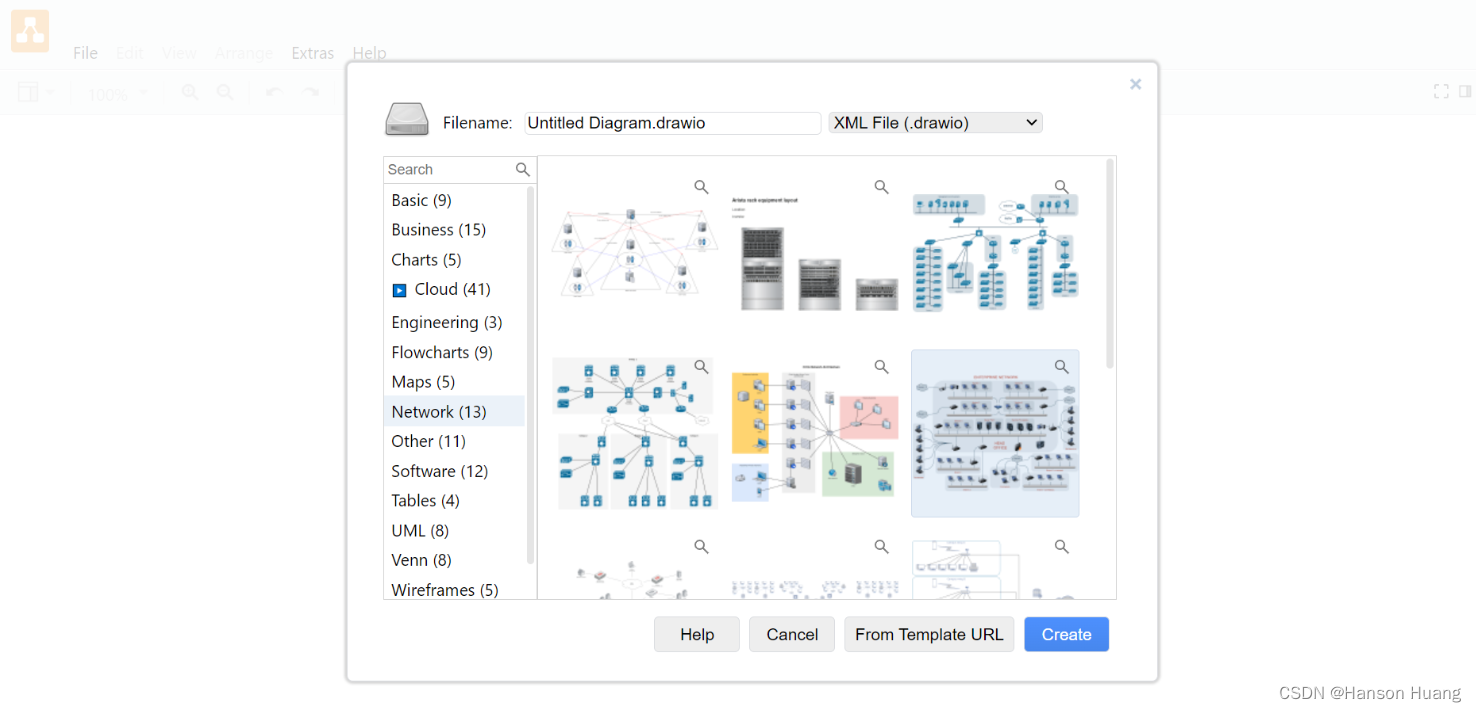The width and height of the screenshot is (1476, 712).
Task: Click the category list scrollbar
Action: tap(531, 375)
